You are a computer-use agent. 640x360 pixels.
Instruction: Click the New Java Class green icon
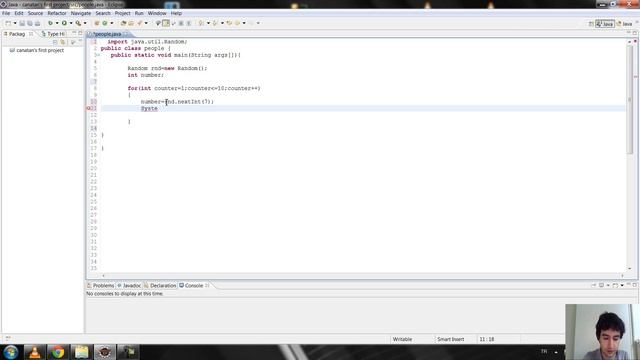click(x=104, y=23)
